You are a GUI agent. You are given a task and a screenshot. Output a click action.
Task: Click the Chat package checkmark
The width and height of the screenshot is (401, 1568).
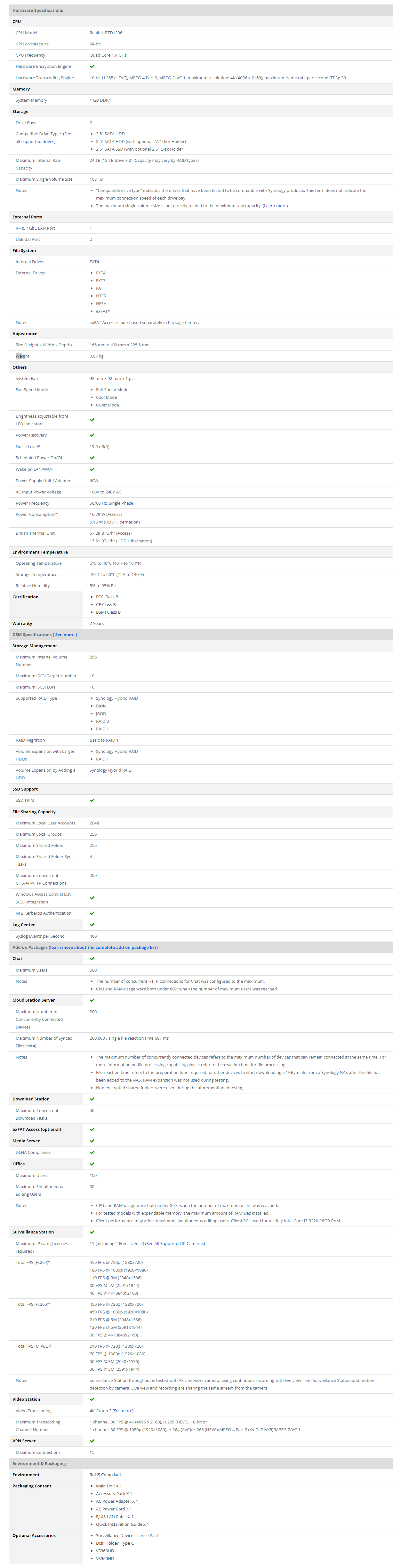92,959
